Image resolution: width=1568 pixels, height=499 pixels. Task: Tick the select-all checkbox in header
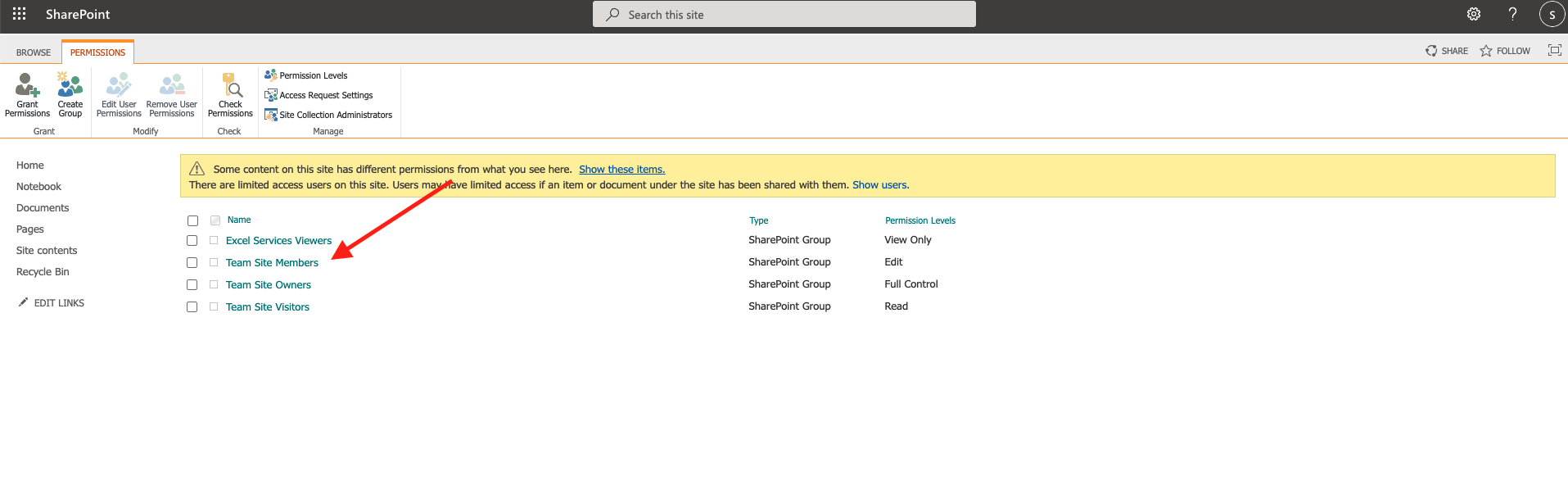192,220
